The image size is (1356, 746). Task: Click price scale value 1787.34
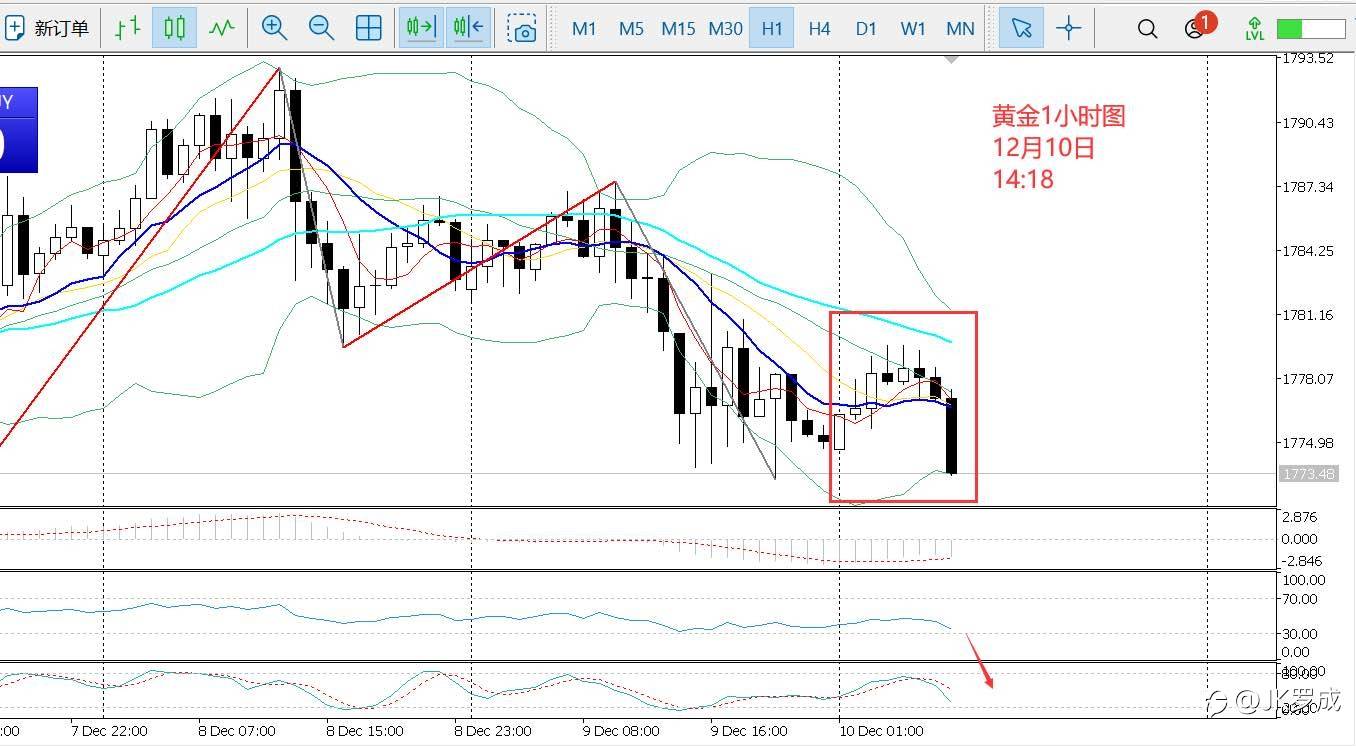pyautogui.click(x=1309, y=187)
